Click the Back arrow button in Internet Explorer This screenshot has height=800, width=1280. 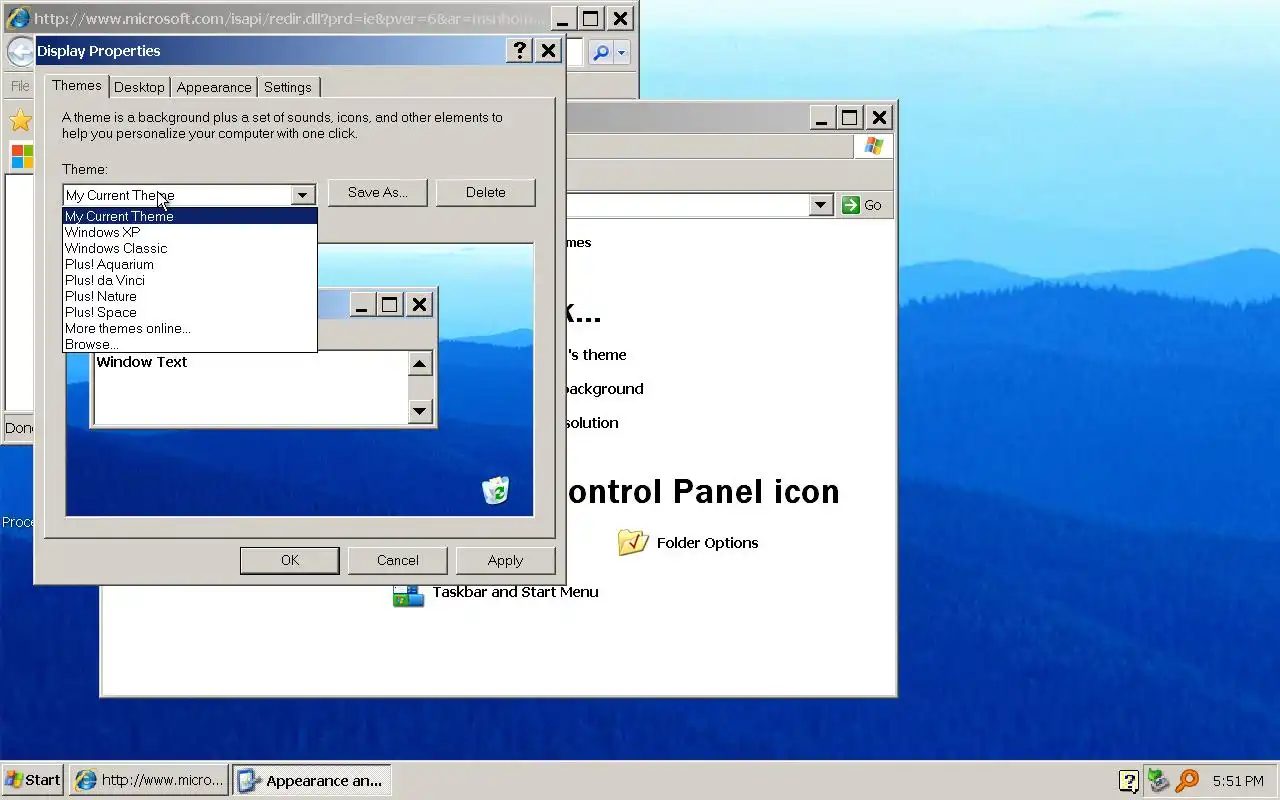(20, 52)
